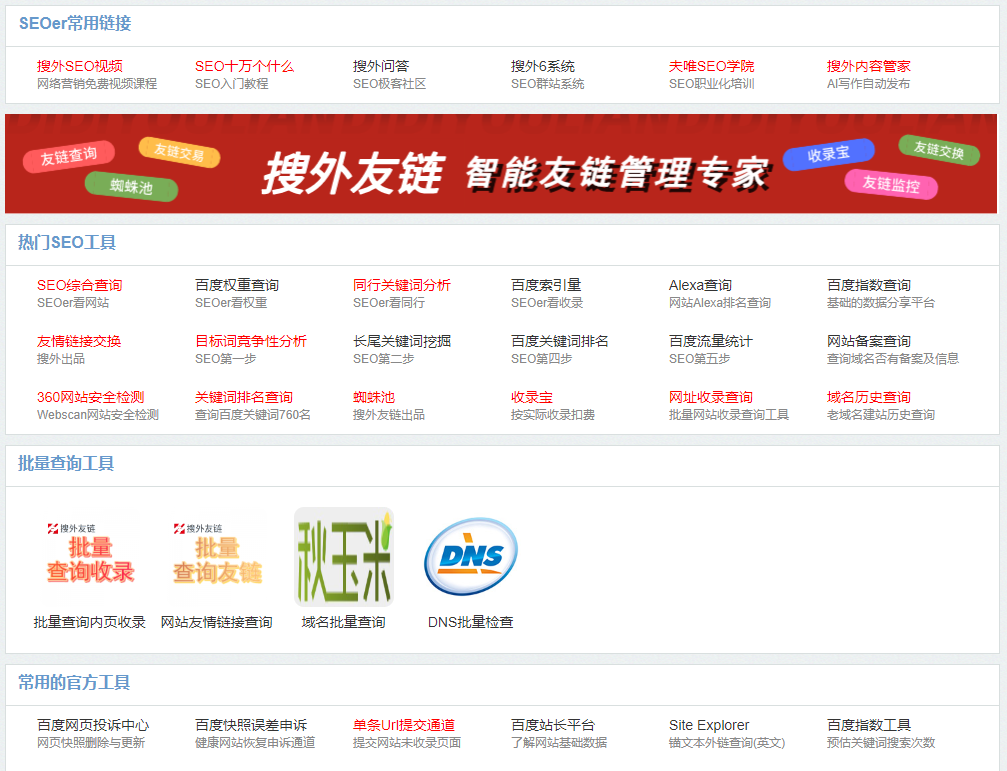Open 网址收录查询 link
The width and height of the screenshot is (1007, 771).
coord(711,397)
